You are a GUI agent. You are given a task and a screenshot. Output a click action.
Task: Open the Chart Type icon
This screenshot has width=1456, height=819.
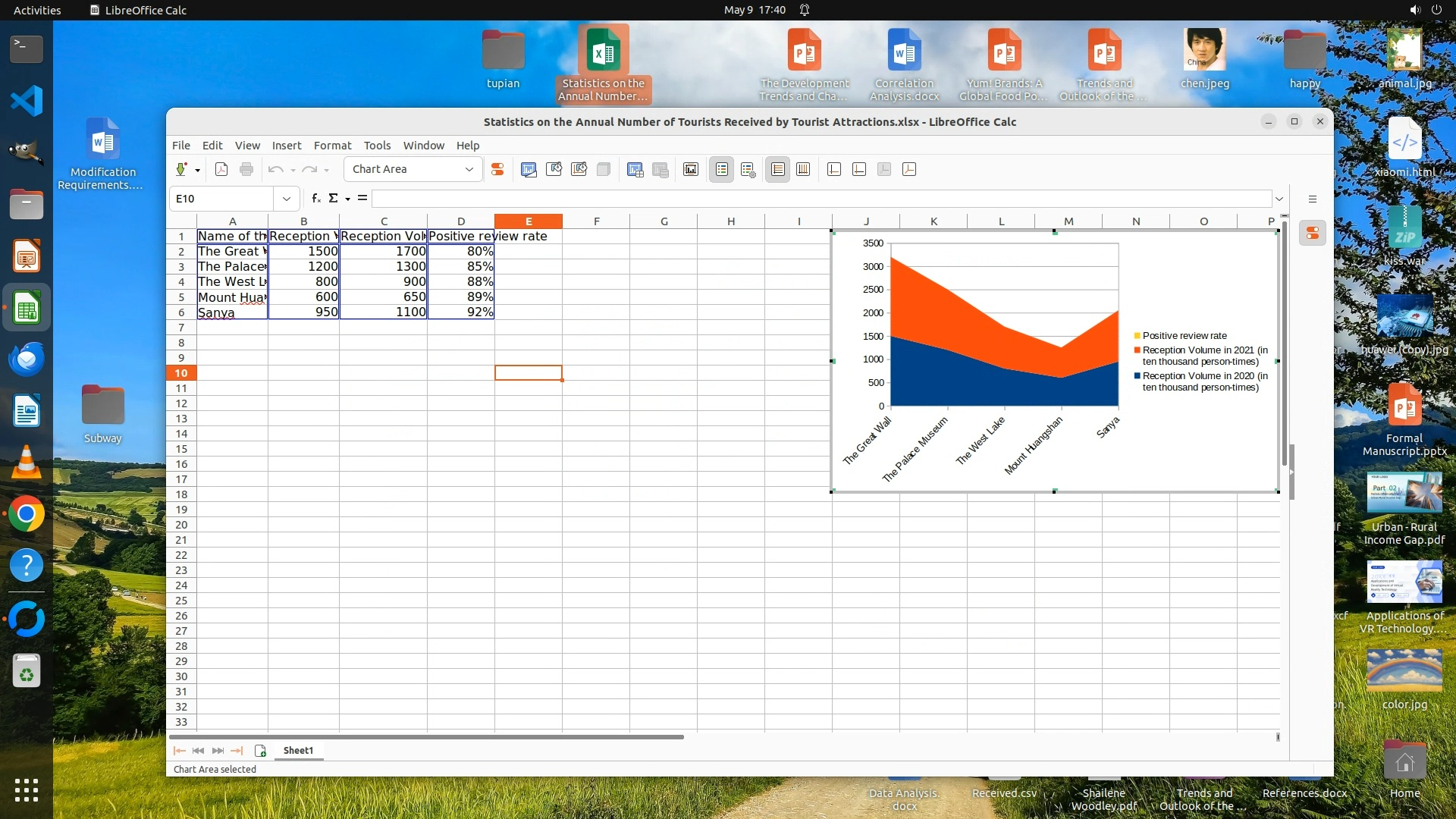[529, 169]
